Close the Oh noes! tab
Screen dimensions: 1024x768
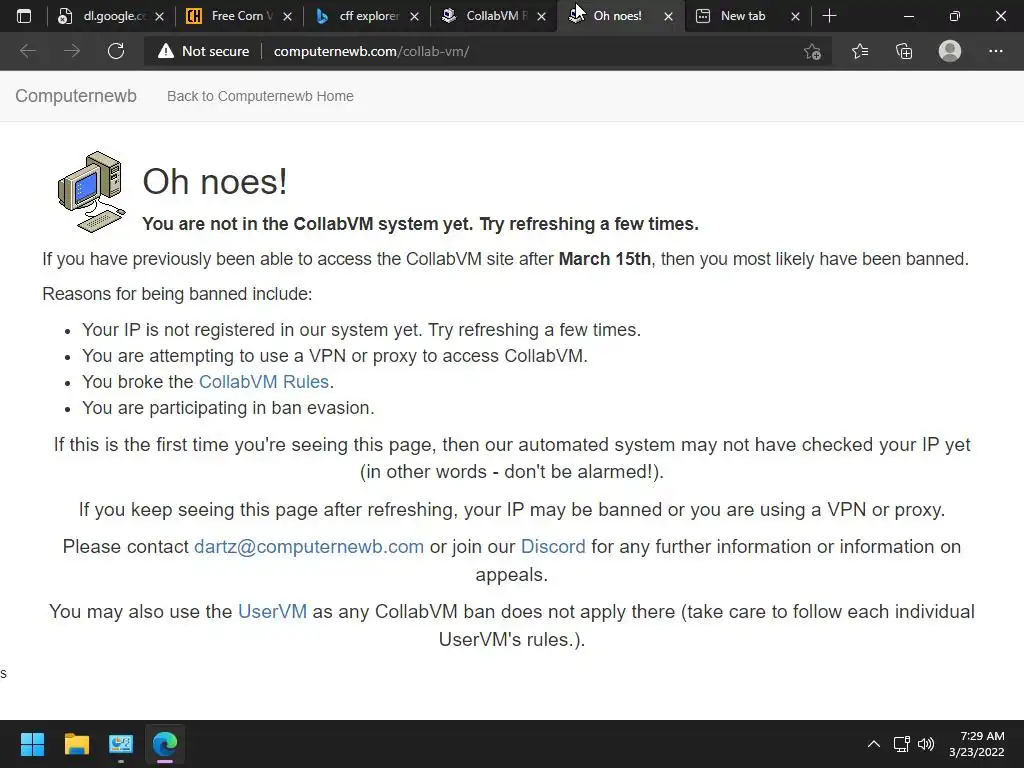(x=668, y=17)
